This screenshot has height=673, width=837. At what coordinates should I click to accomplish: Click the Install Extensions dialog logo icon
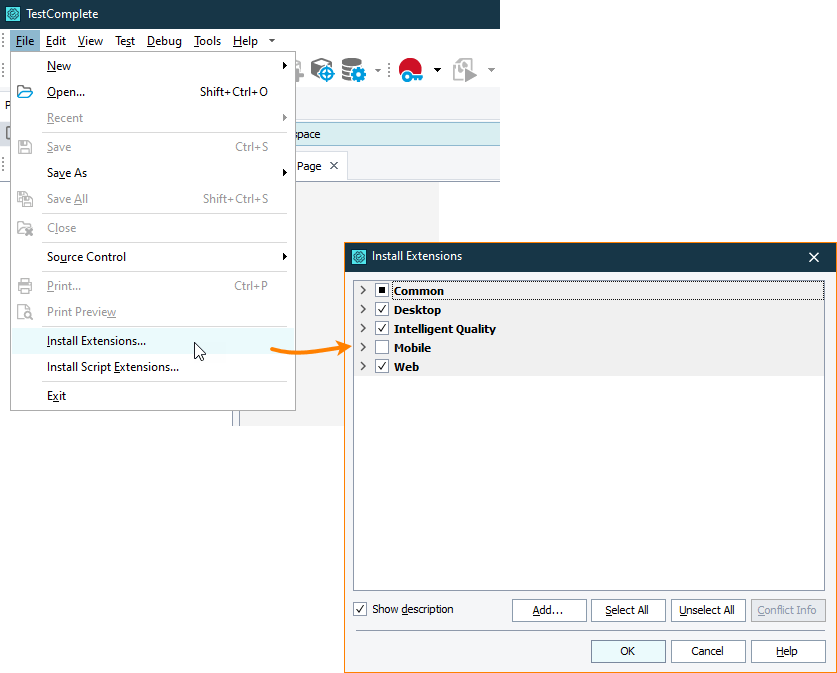pos(359,257)
